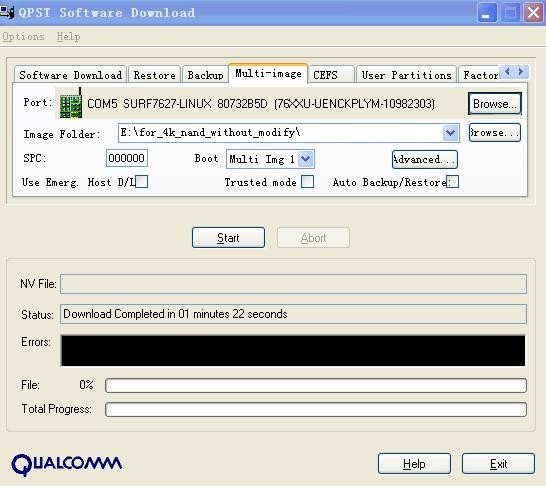Image resolution: width=546 pixels, height=488 pixels.
Task: Click the Exit button
Action: coord(498,464)
